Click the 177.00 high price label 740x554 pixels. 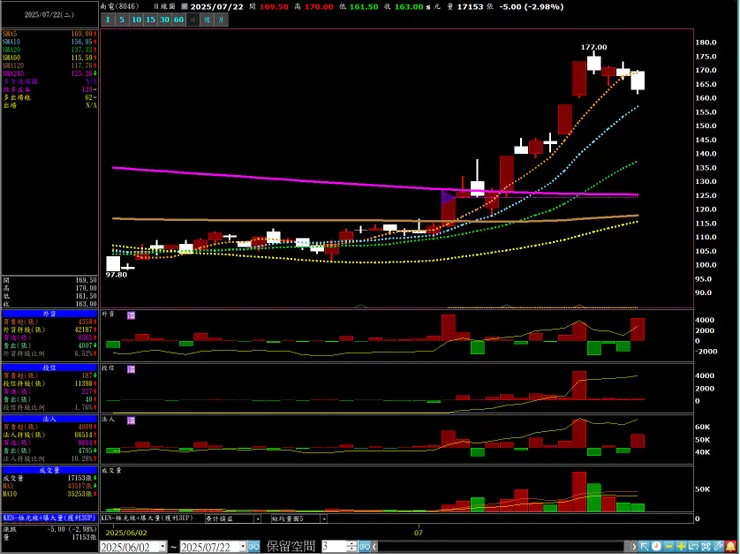(594, 47)
